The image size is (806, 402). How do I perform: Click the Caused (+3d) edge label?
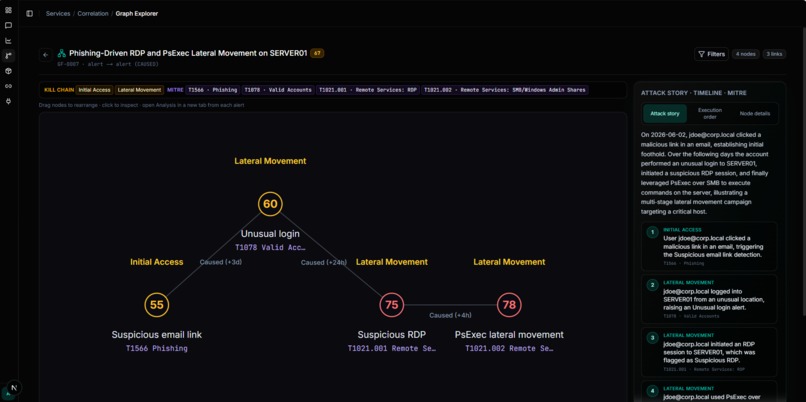pyautogui.click(x=221, y=262)
